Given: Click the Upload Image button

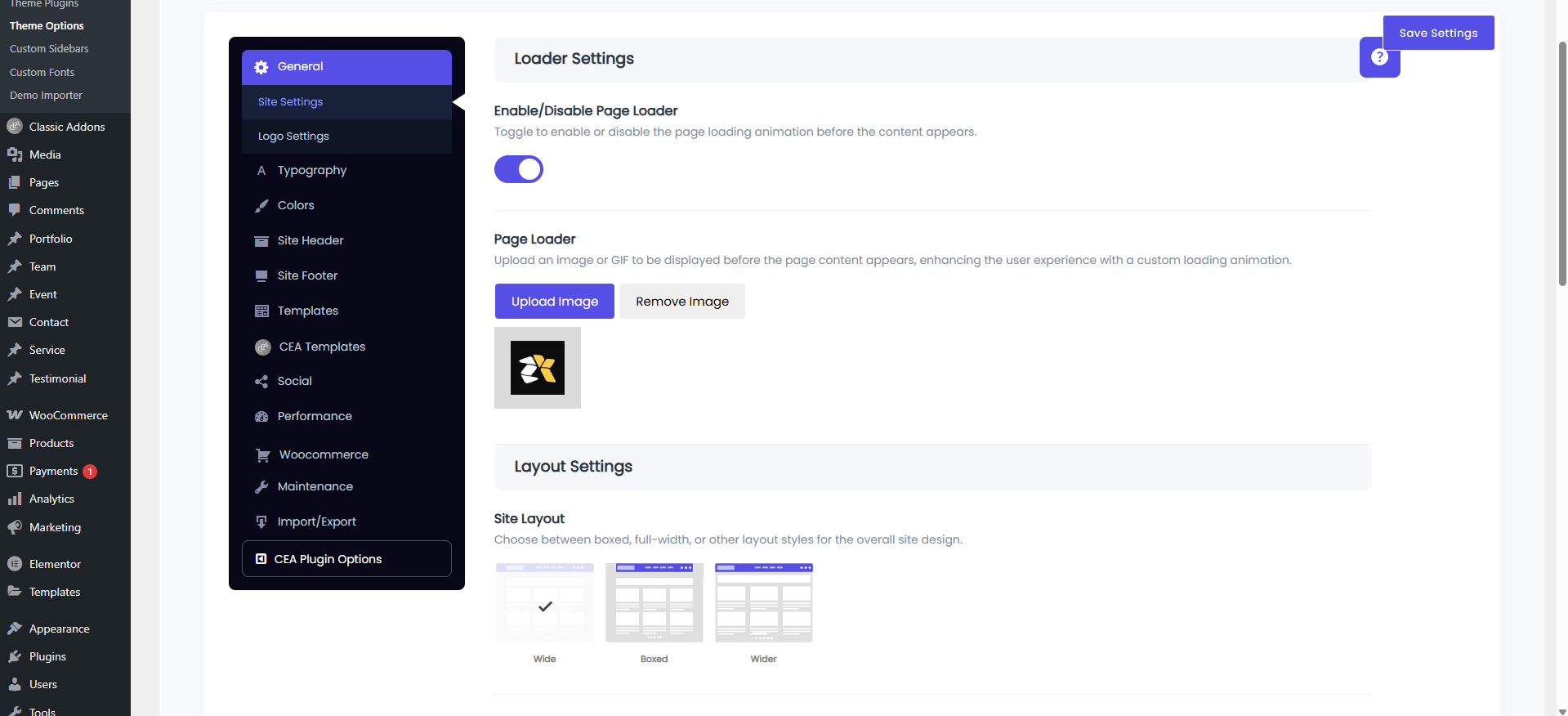Looking at the screenshot, I should click(x=554, y=302).
